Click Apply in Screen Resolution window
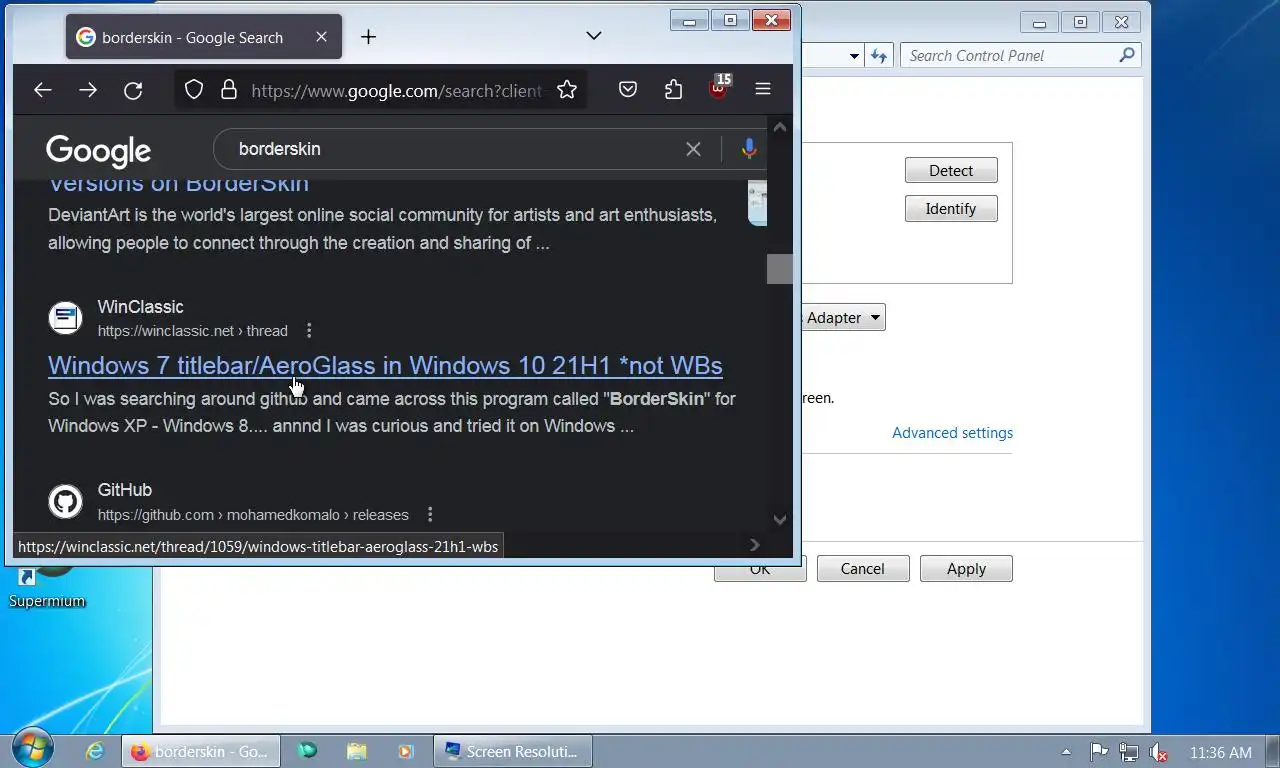Image resolution: width=1280 pixels, height=768 pixels. 966,569
